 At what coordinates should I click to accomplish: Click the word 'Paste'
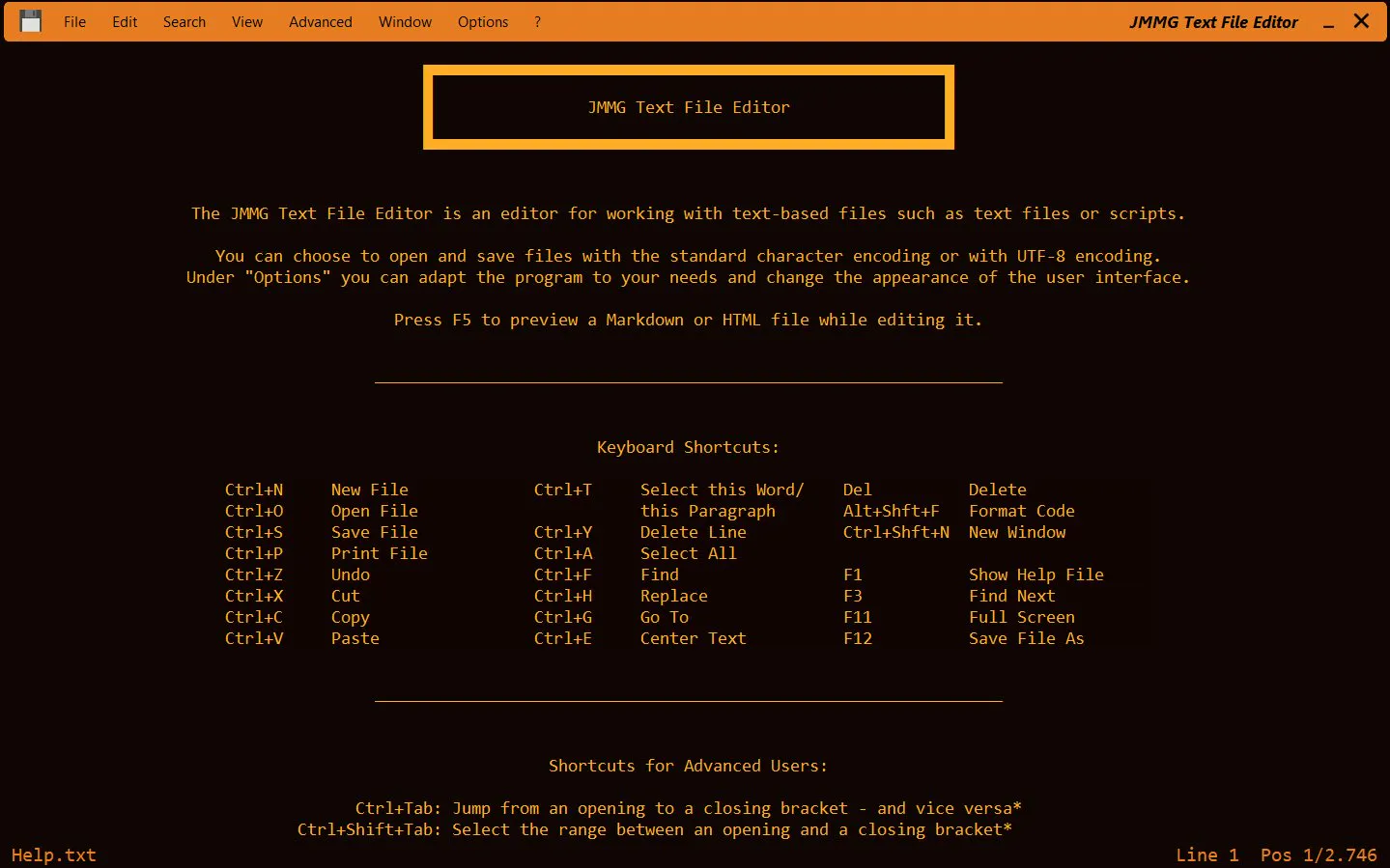(x=355, y=638)
